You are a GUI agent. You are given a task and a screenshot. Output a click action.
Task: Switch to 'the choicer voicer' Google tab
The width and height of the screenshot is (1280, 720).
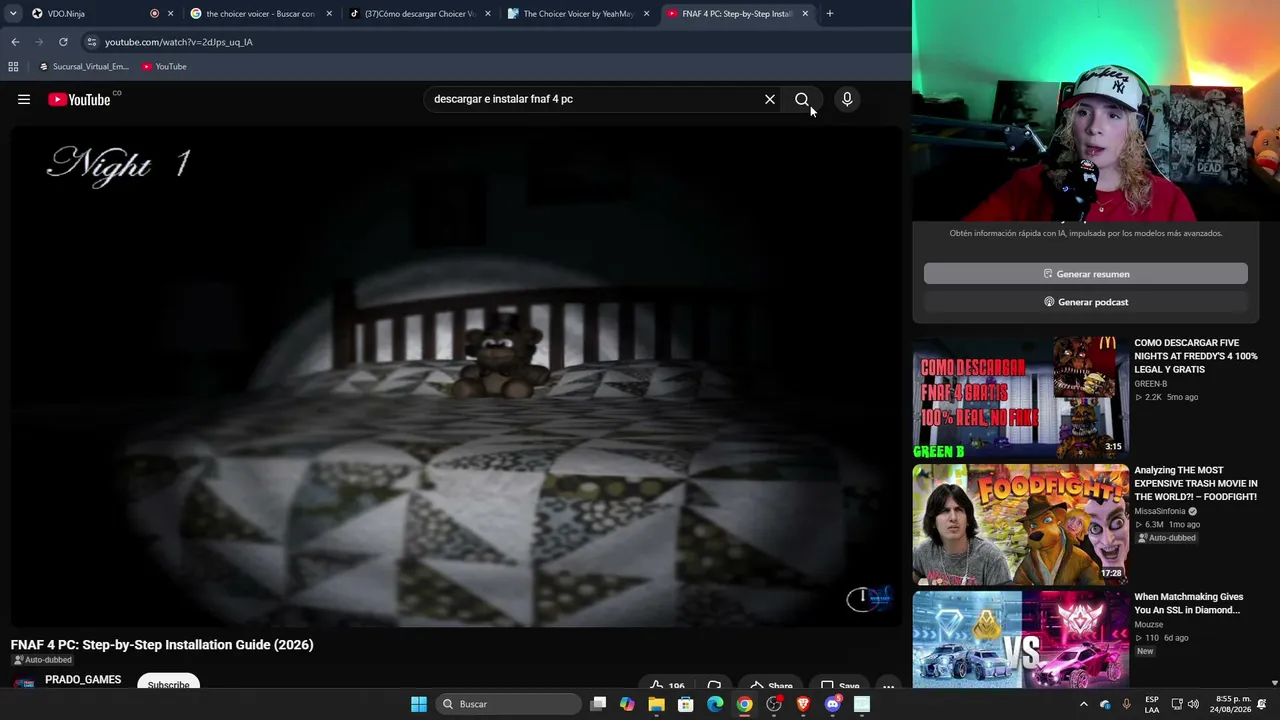pos(261,14)
